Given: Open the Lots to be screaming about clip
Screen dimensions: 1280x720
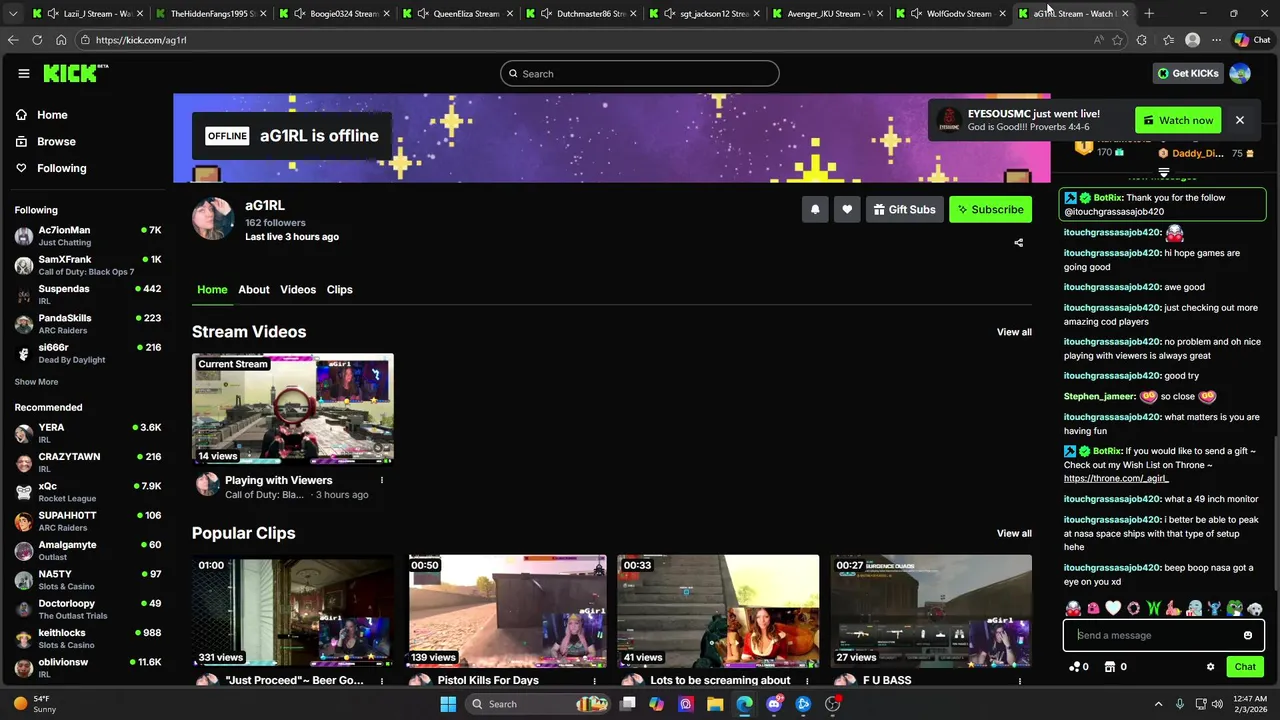Looking at the screenshot, I should [718, 611].
